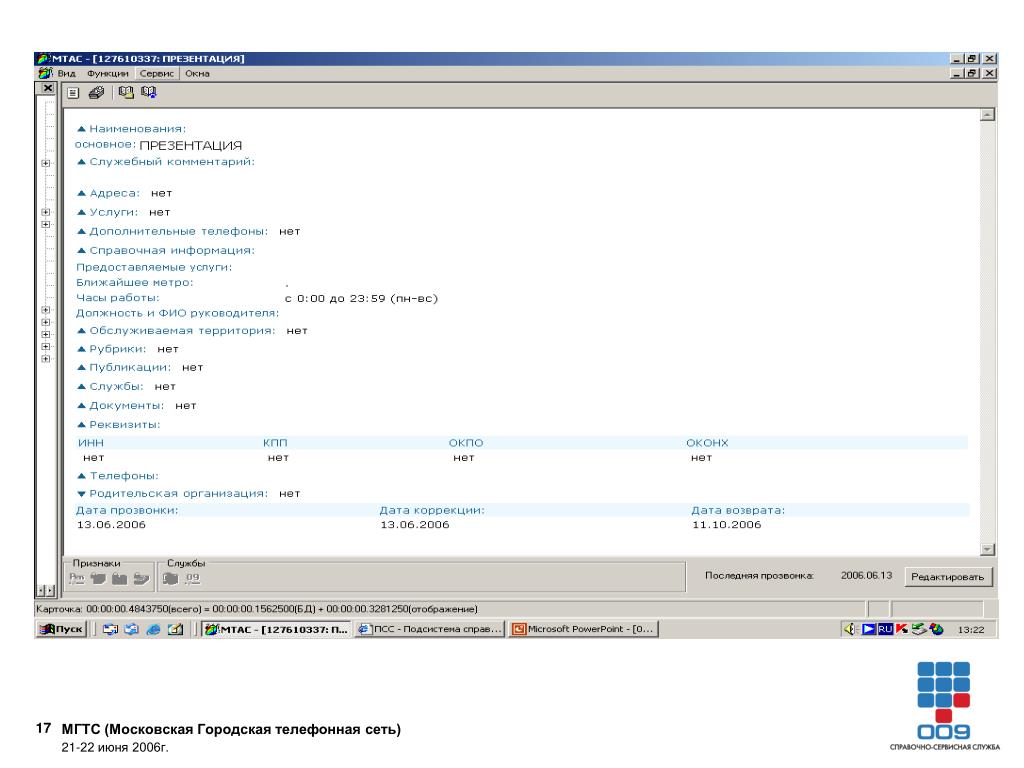1024x768 pixels.
Task: Click the blue arrow tray icon
Action: tap(869, 629)
